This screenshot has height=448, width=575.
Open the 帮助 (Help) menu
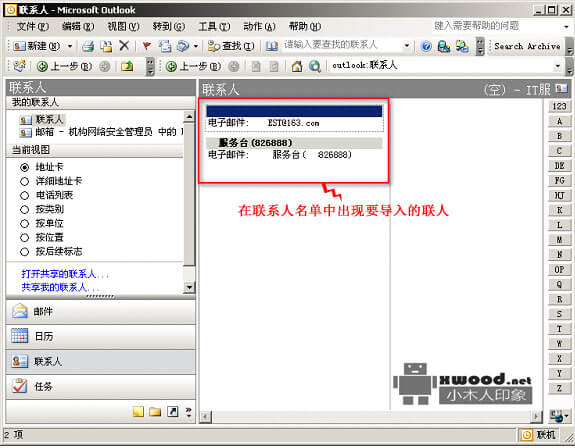[x=305, y=26]
